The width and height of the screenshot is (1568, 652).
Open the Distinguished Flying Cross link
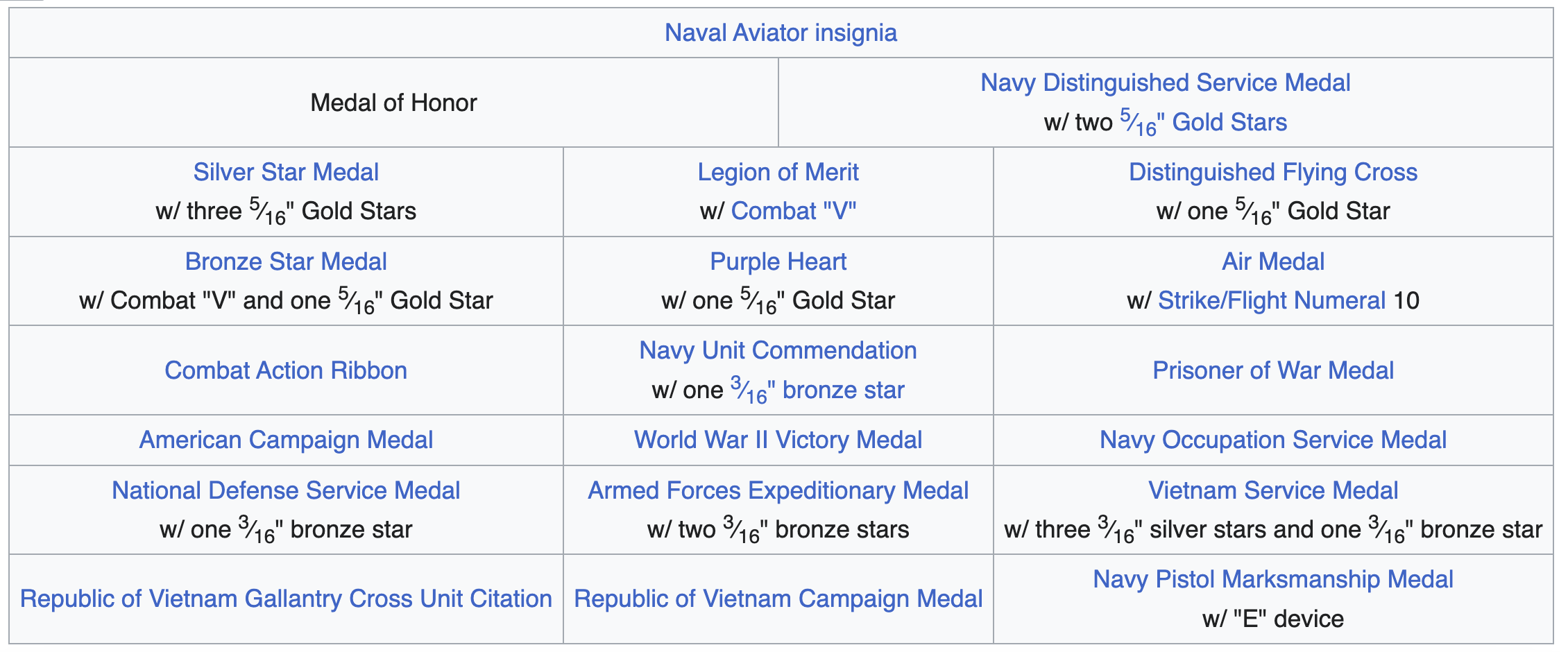[x=1272, y=172]
